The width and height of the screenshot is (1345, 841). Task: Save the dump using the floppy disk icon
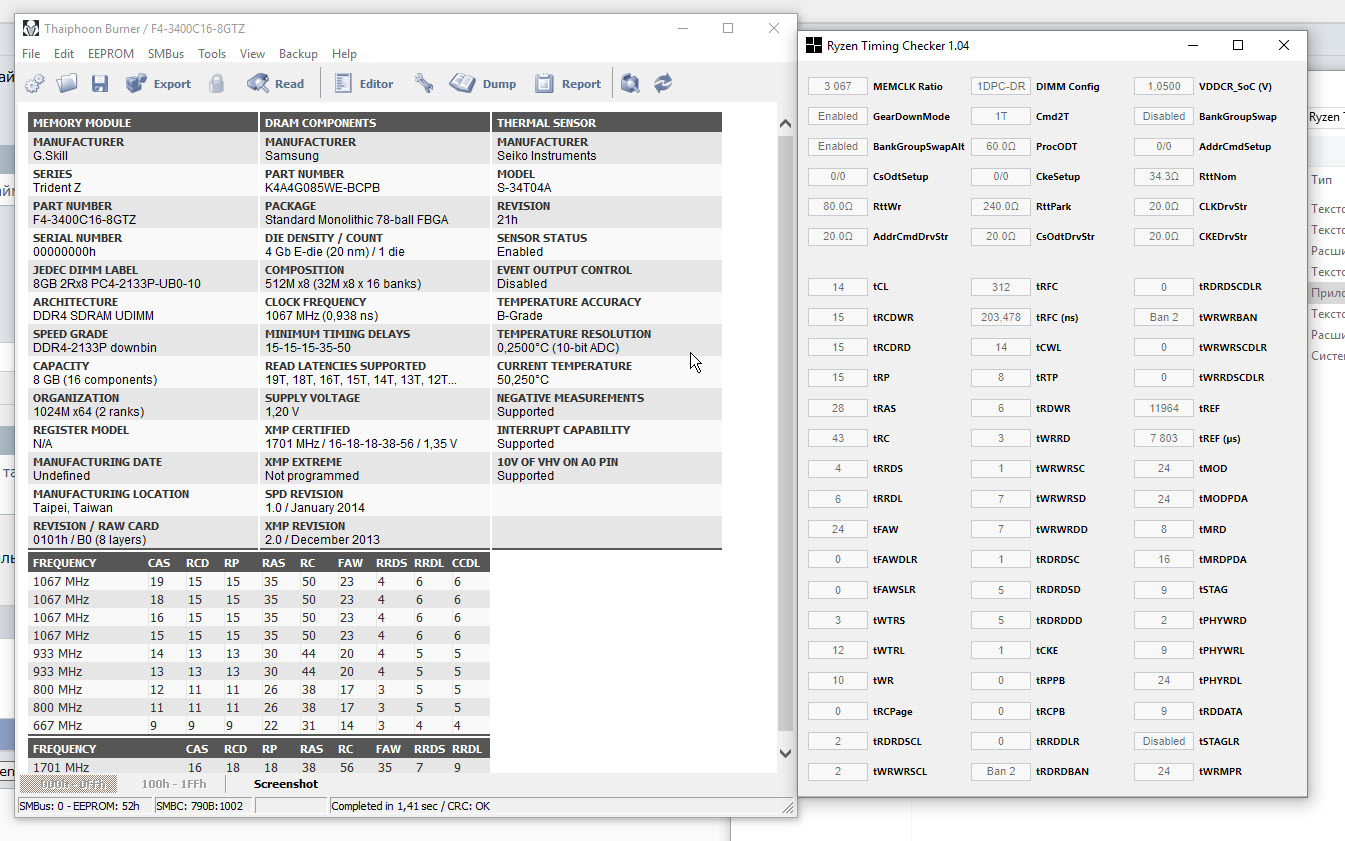(x=100, y=84)
